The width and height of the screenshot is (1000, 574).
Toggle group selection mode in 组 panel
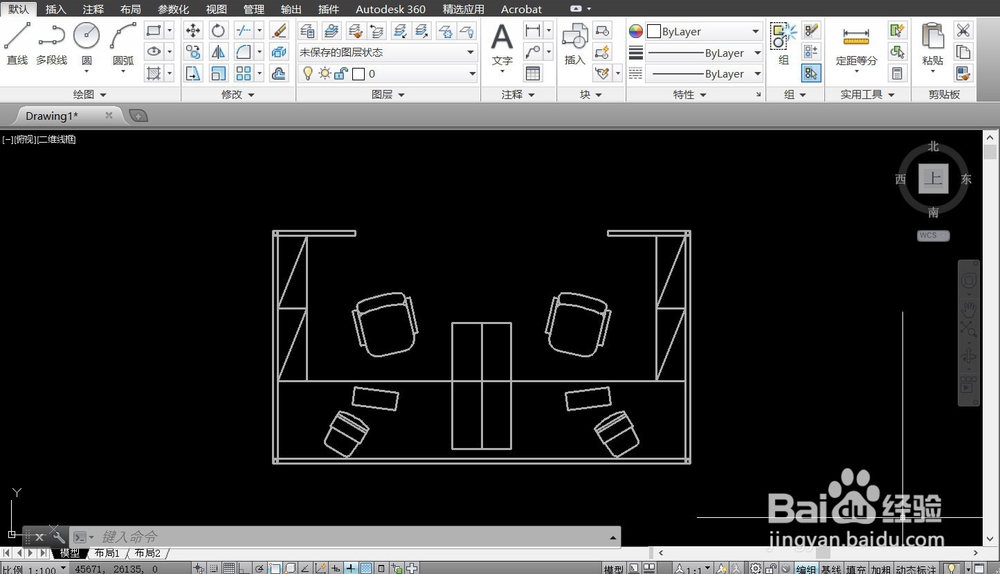[x=811, y=73]
